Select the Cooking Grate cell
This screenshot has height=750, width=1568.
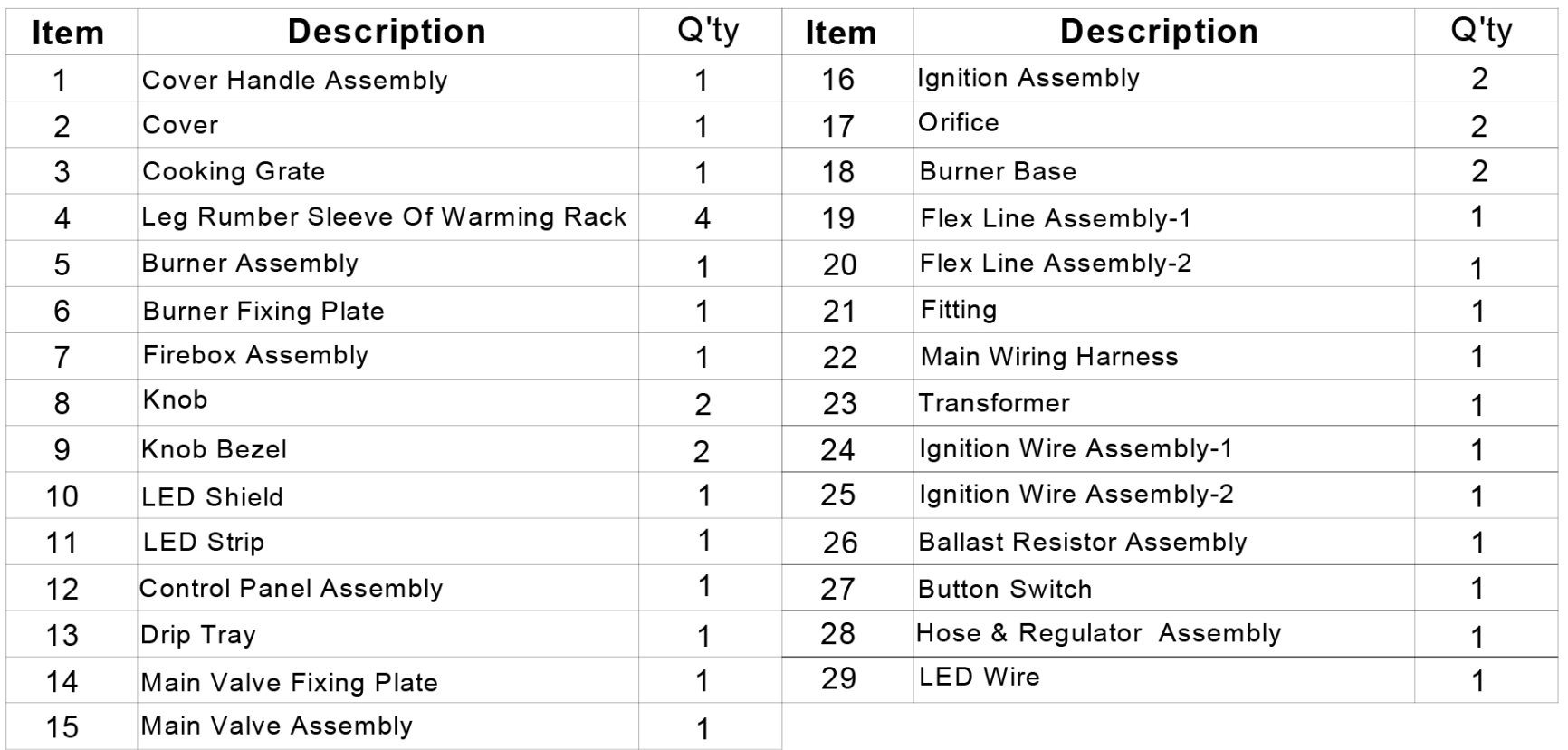tap(233, 172)
